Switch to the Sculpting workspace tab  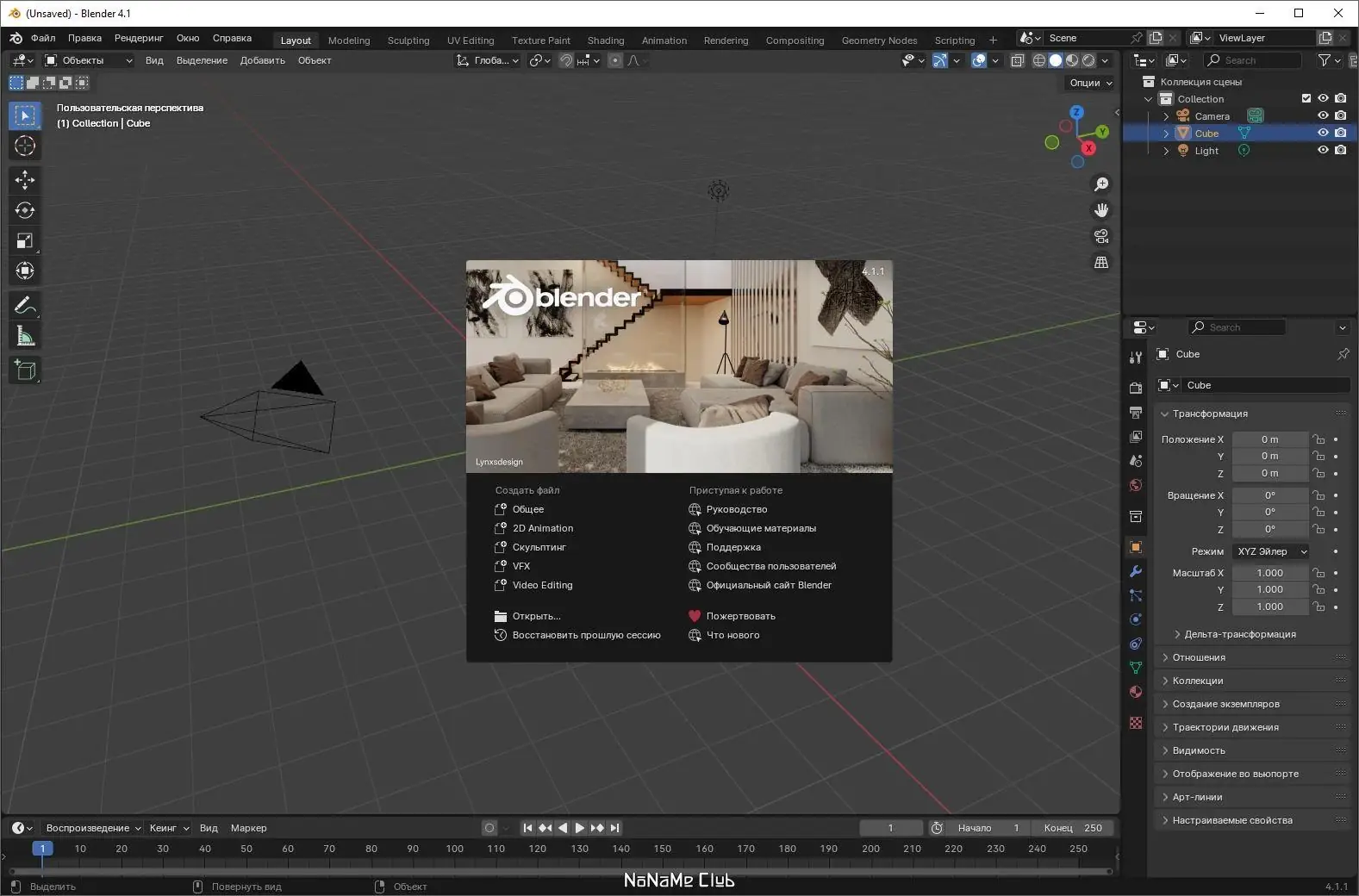click(x=408, y=40)
